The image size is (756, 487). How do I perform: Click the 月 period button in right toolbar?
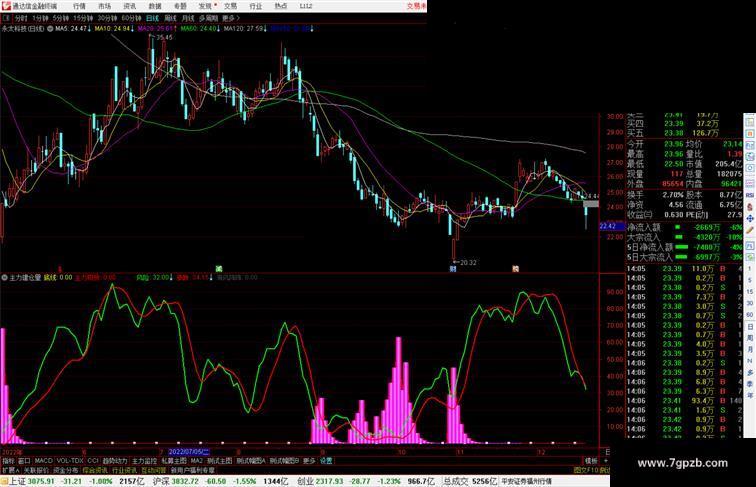pos(750,349)
